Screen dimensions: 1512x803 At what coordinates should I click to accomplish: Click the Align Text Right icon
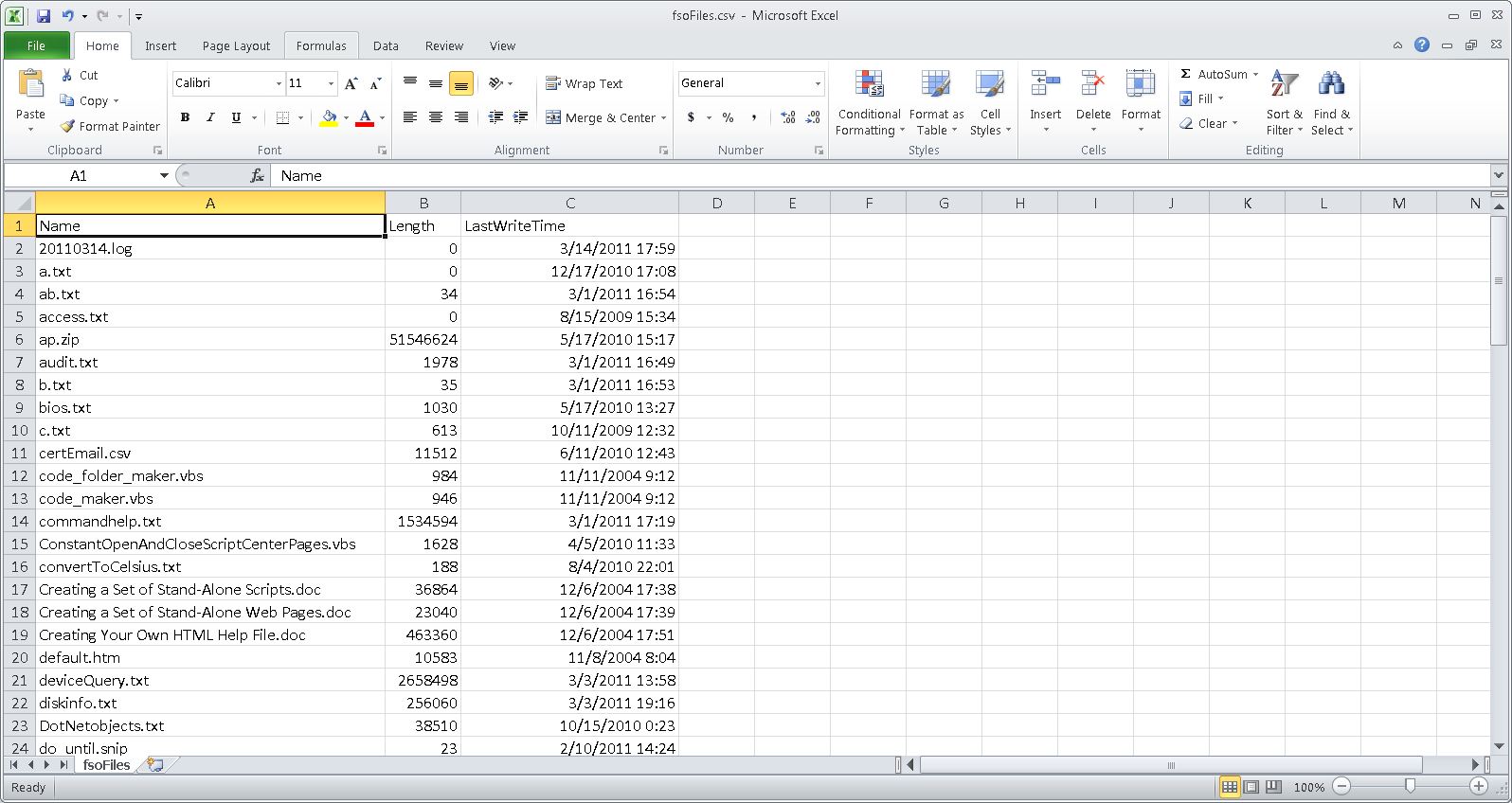pos(461,117)
